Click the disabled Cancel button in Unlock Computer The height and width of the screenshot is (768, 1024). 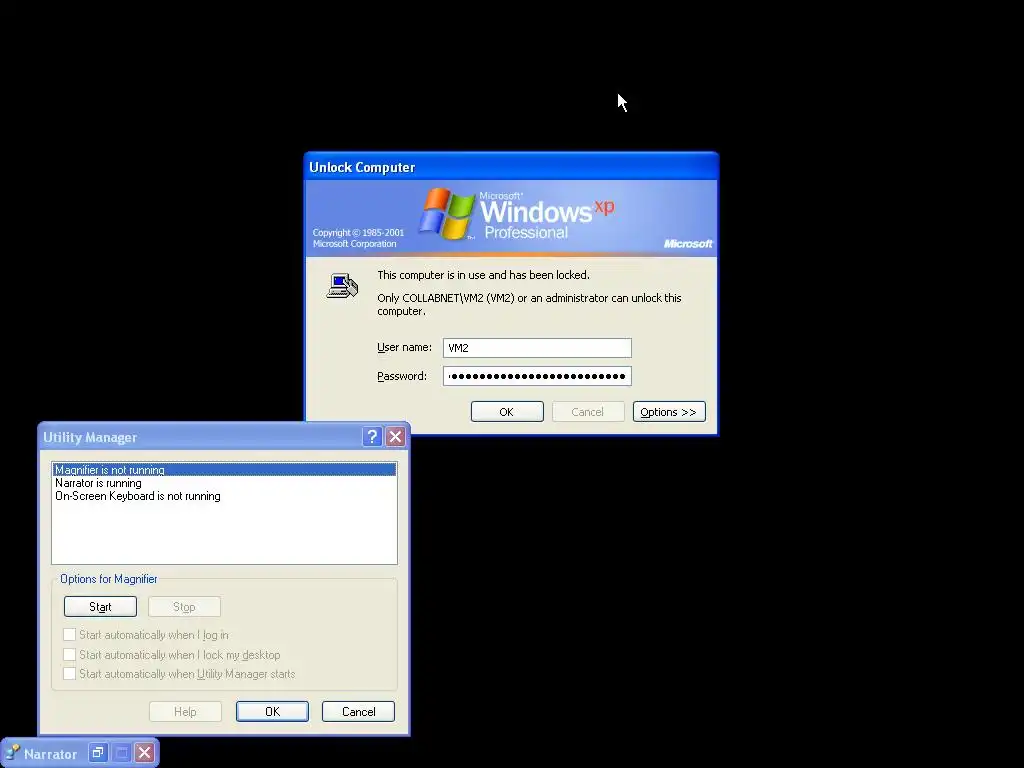[588, 411]
